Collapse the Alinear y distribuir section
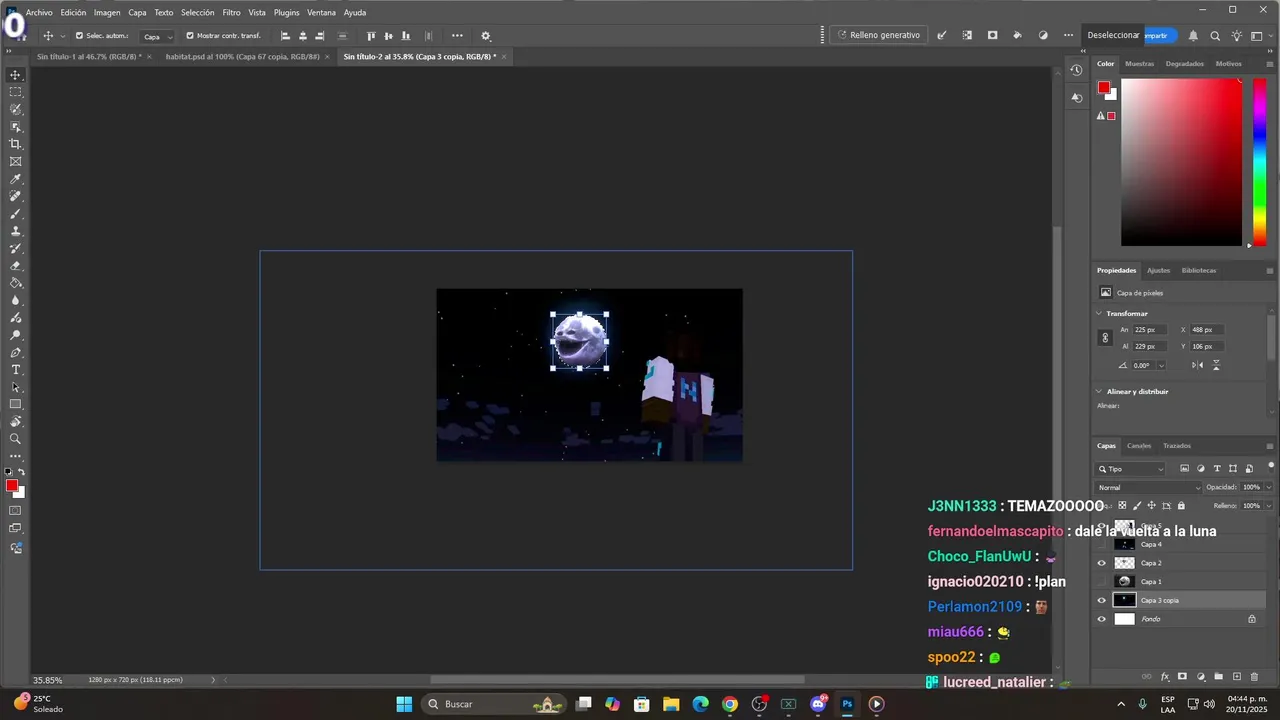This screenshot has height=720, width=1280. (1099, 391)
